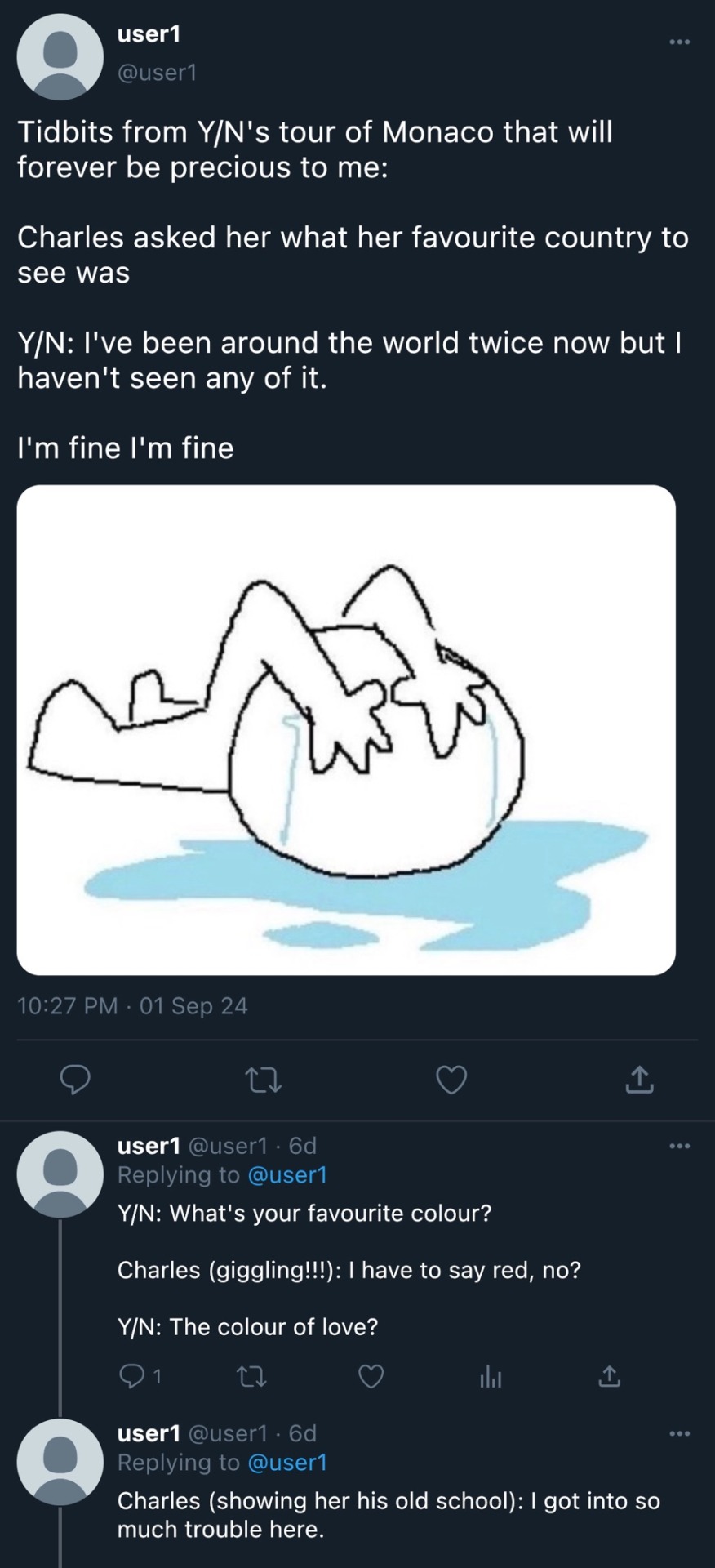
Task: Share the main tweet with crying image
Action: click(x=639, y=1080)
